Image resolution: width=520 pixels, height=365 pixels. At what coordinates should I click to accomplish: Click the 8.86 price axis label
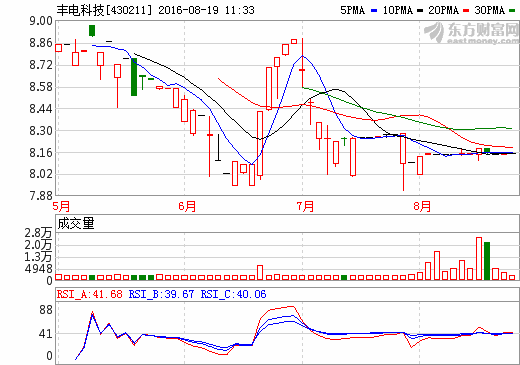(x=41, y=43)
